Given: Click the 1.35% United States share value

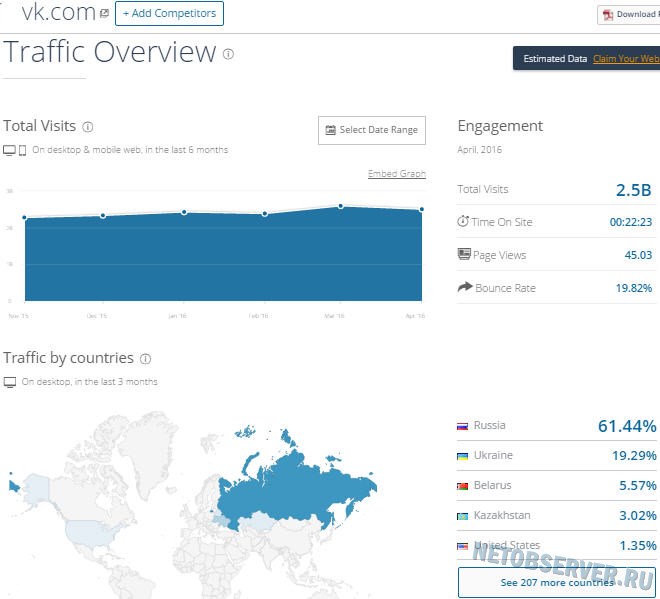Looking at the screenshot, I should coord(638,546).
